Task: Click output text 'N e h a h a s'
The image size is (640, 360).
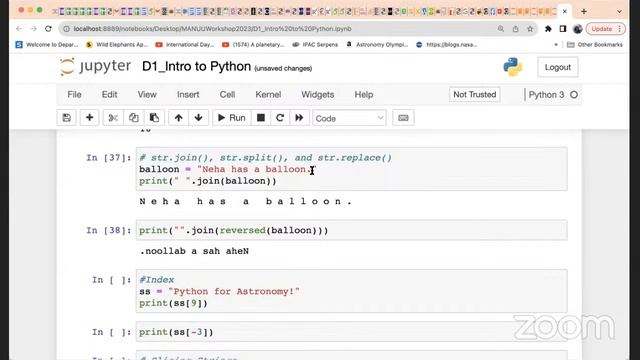Action: 245,201
